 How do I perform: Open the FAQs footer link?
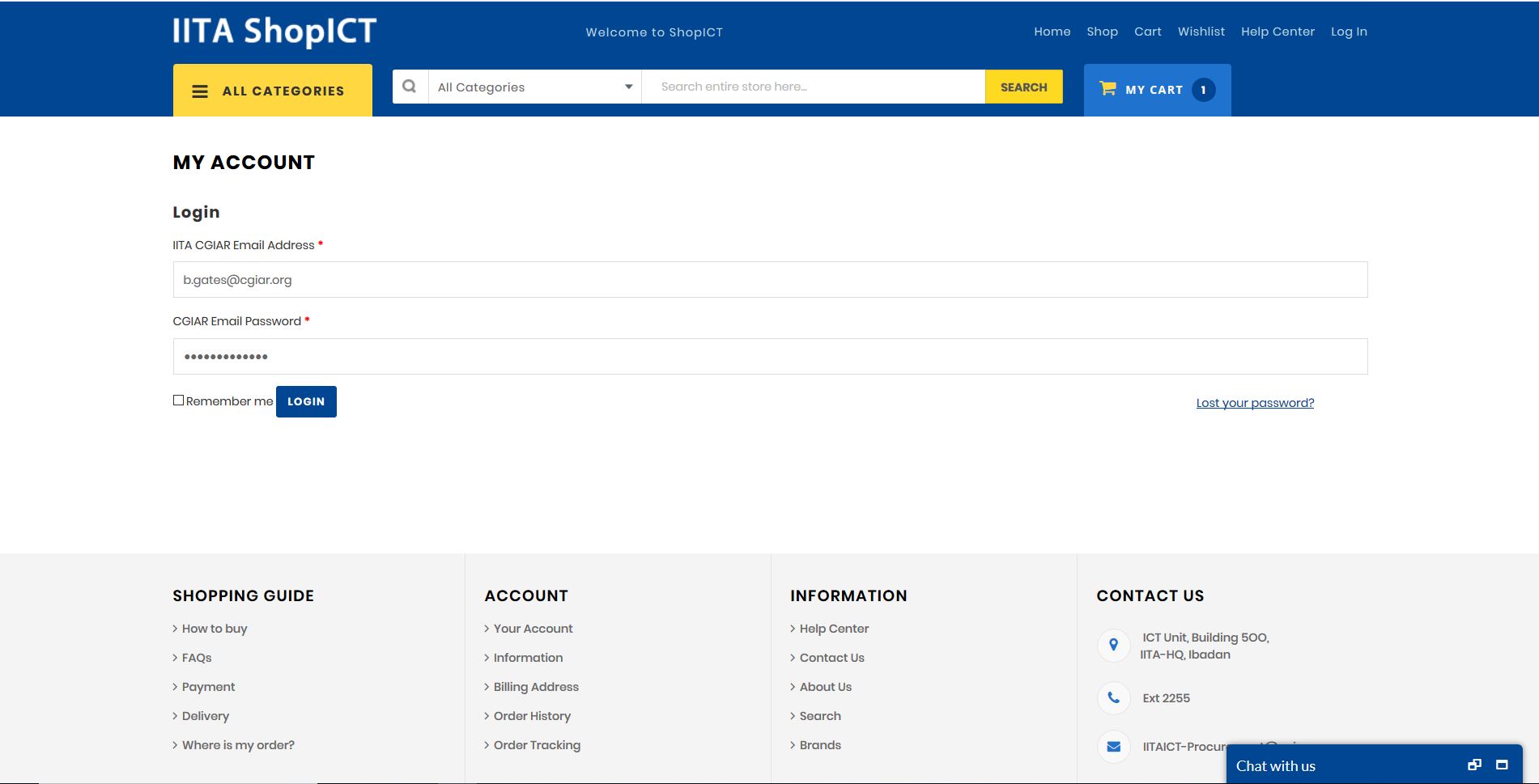point(197,658)
